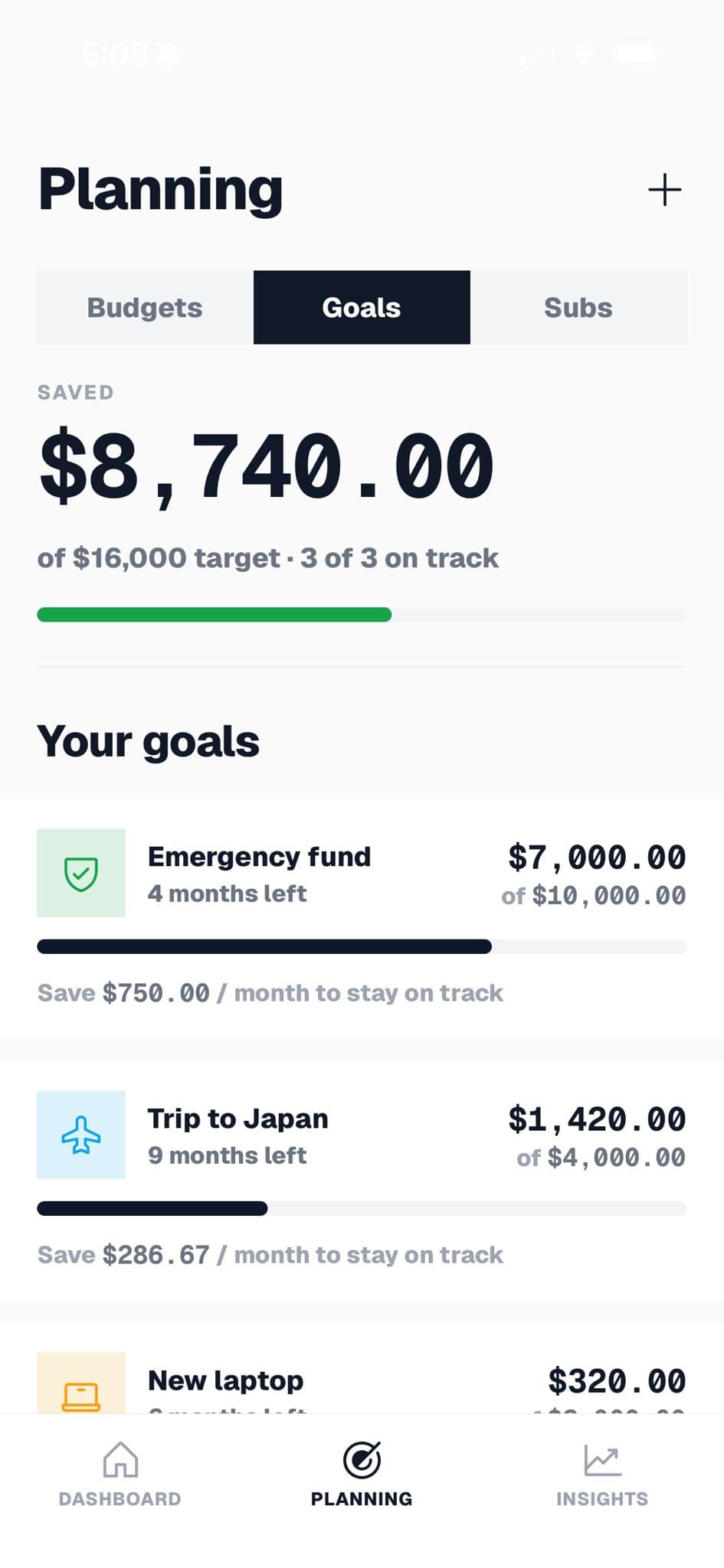Tap the Wi-Fi status icon
This screenshot has height=1568, width=724.
(585, 54)
